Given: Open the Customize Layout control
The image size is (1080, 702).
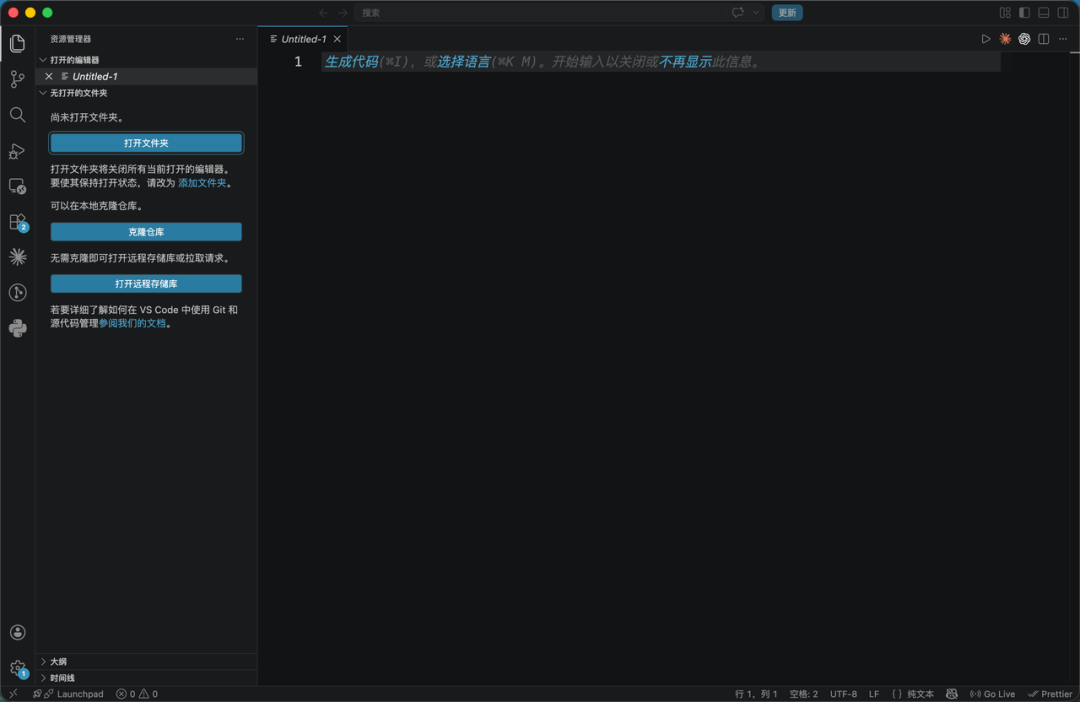Looking at the screenshot, I should (x=1005, y=12).
